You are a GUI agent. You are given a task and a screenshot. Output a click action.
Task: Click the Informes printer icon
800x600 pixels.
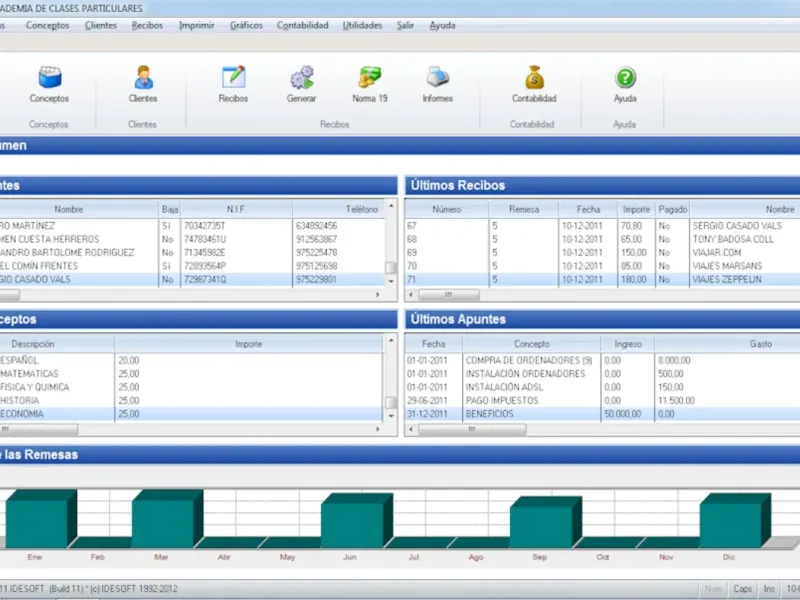(437, 78)
